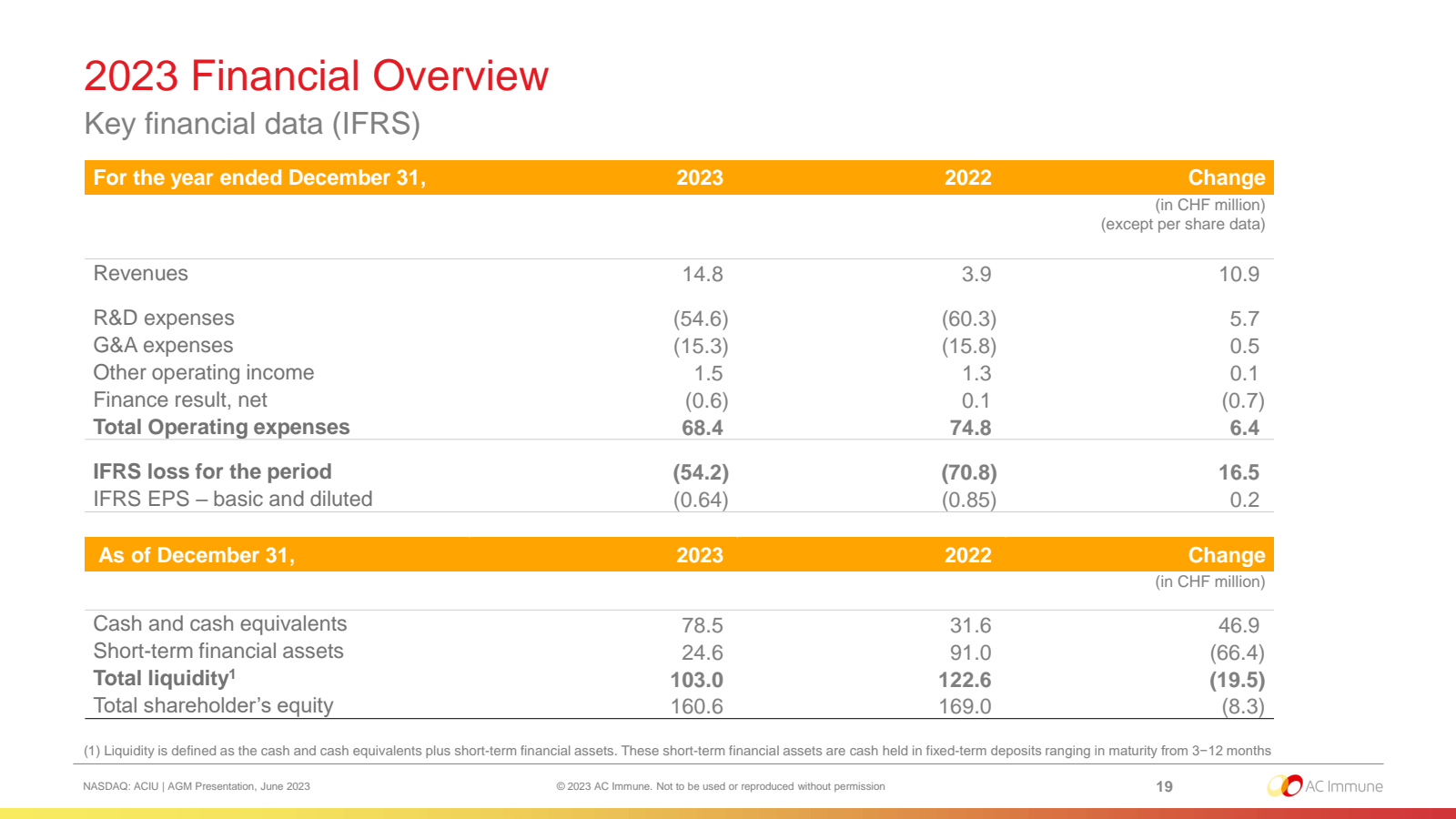Click Total liquidity 2022 value 122.6
The height and width of the screenshot is (819, 1456).
pos(965,681)
